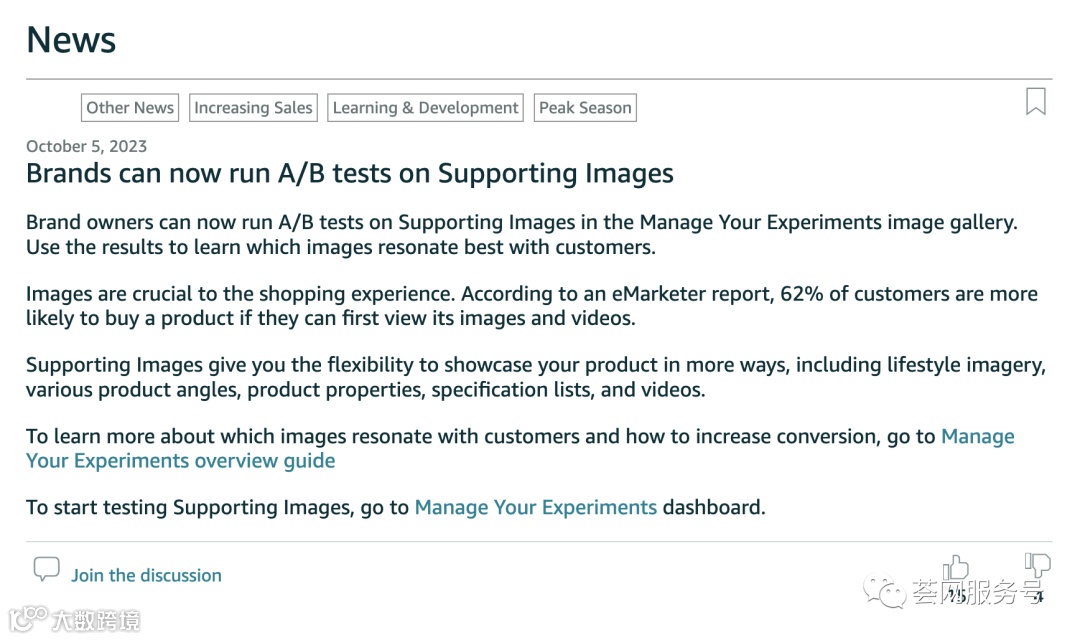Image resolution: width=1080 pixels, height=640 pixels.
Task: Click the News page heading
Action: tap(71, 40)
